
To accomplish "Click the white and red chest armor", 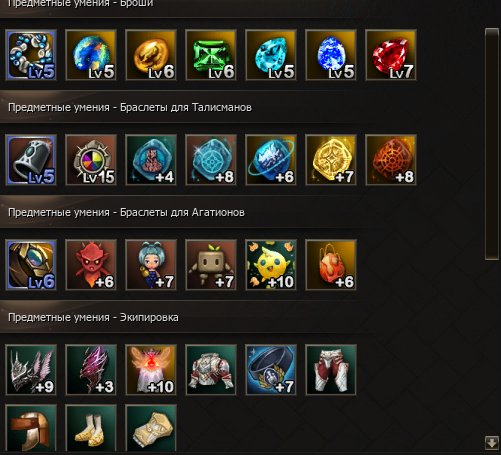I will click(x=211, y=370).
